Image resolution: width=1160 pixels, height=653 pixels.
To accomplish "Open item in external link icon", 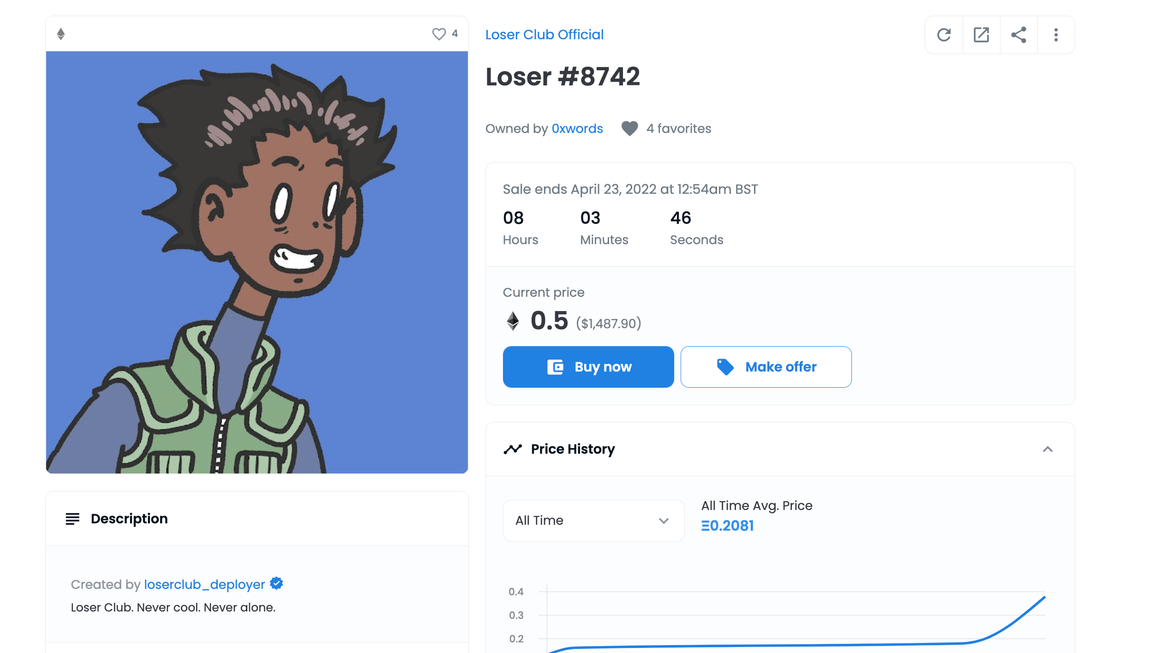I will pyautogui.click(x=981, y=35).
